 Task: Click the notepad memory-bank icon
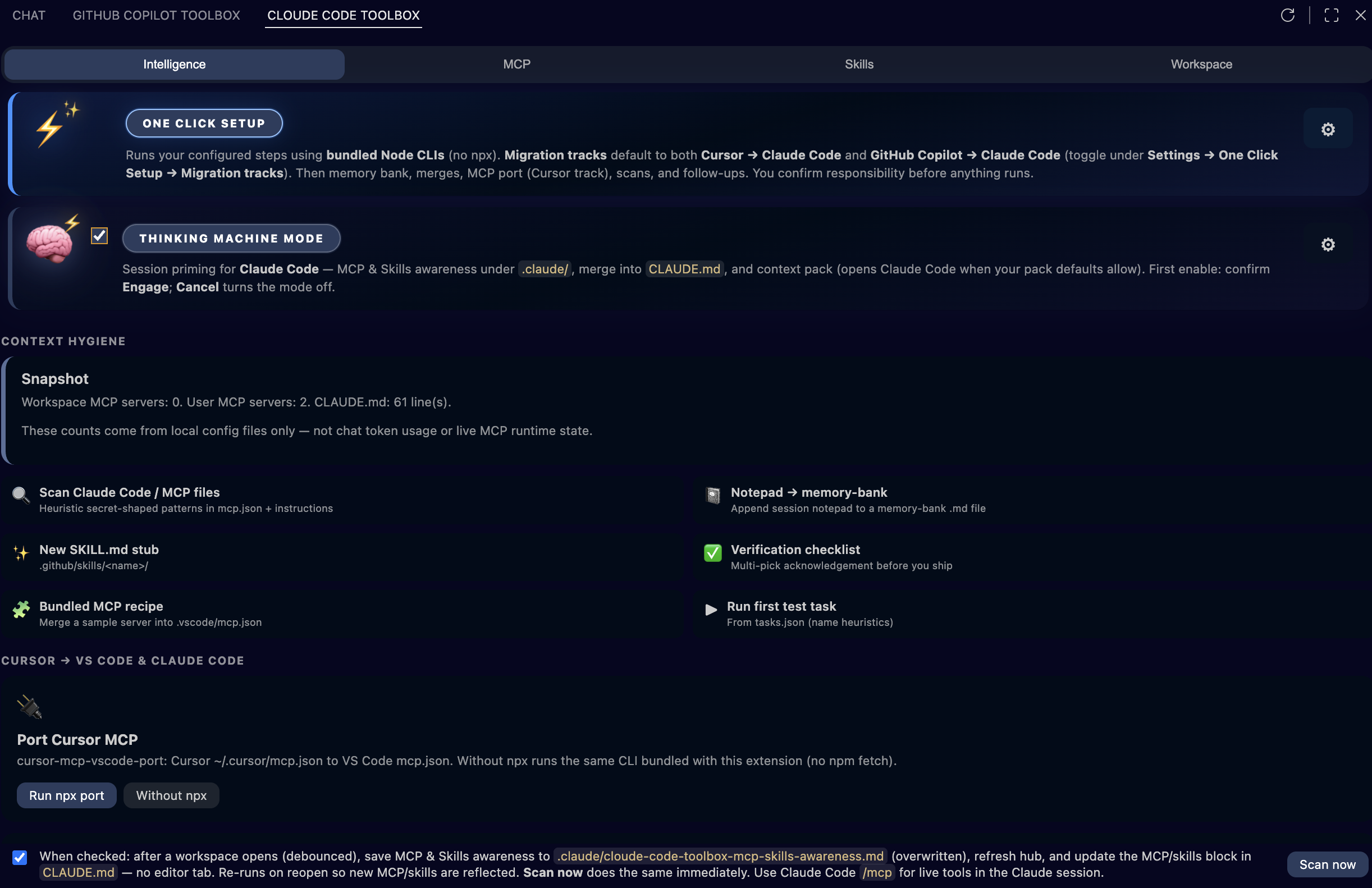(712, 496)
